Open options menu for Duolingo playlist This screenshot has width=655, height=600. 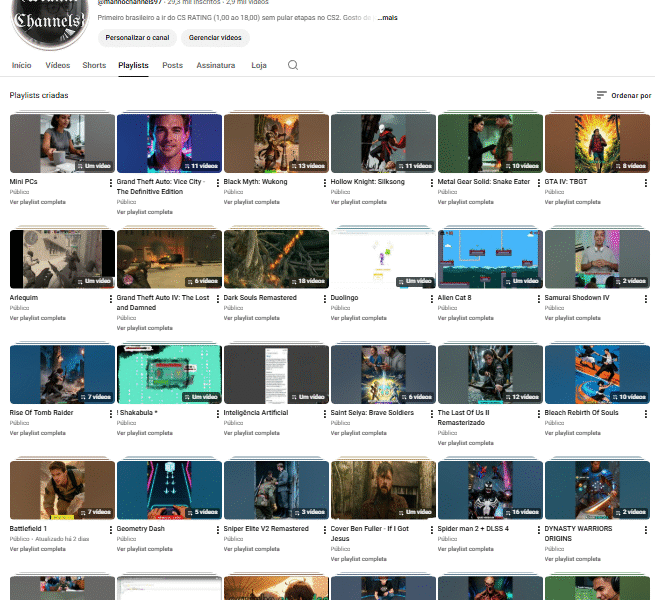pyautogui.click(x=432, y=299)
